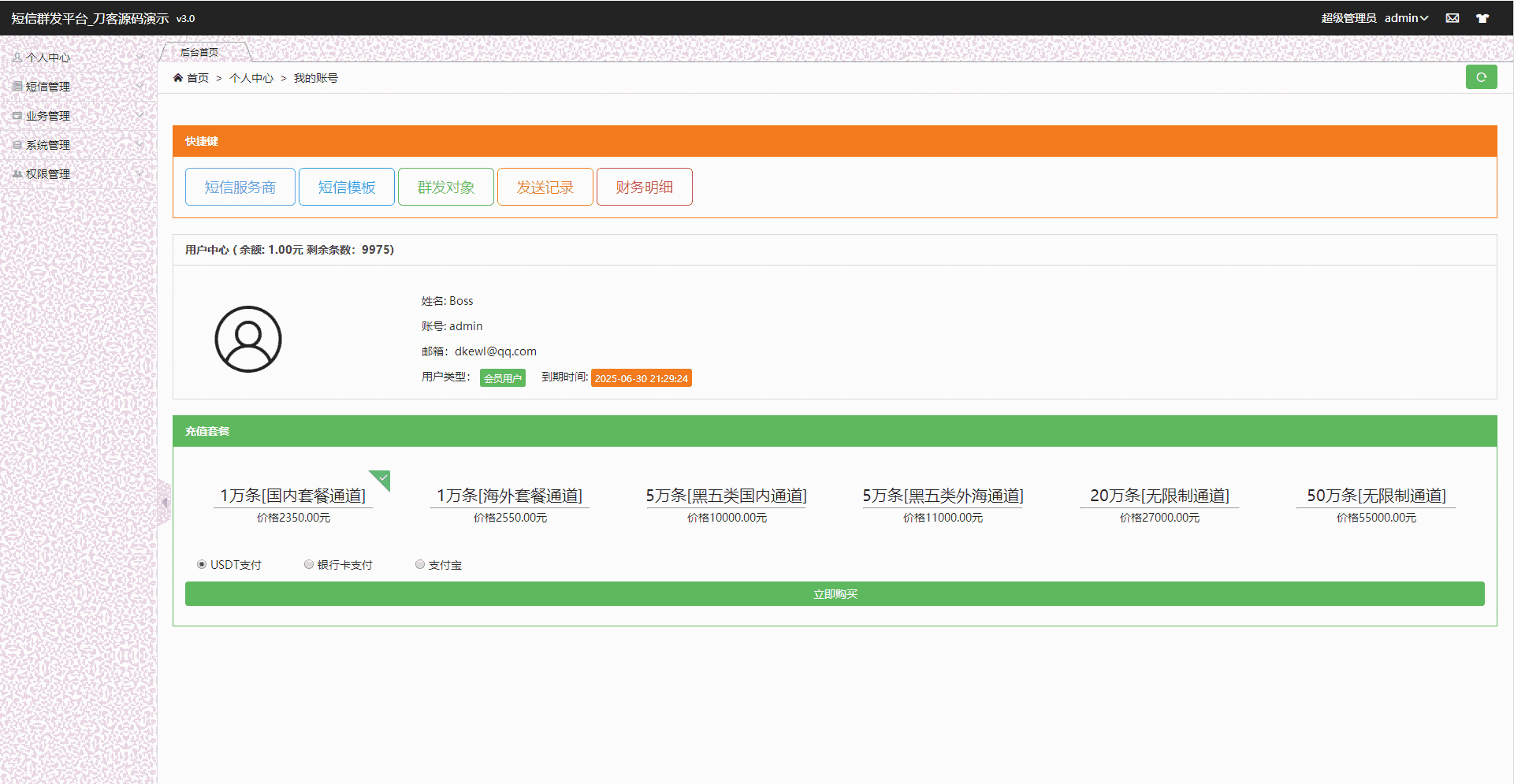Click the home icon in breadcrumb

click(178, 78)
